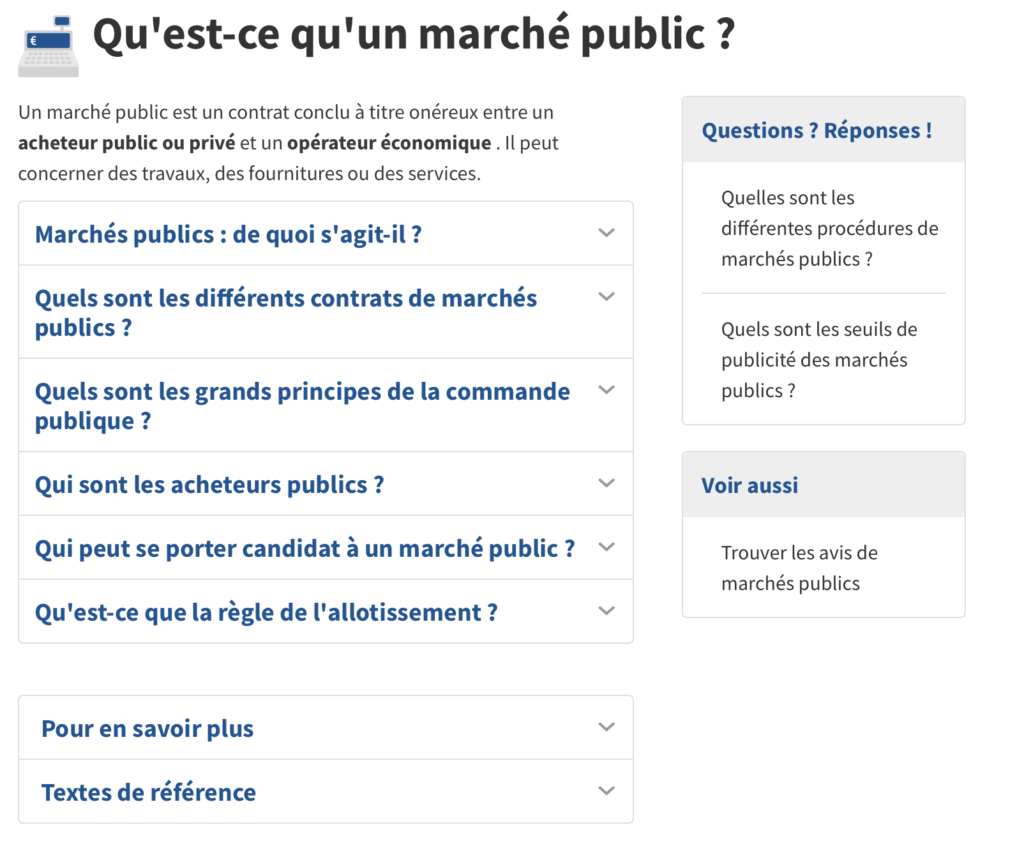Click chevron beside 'Qui sont les acheteurs publics ?'
The width and height of the screenshot is (1024, 848).
[x=606, y=483]
